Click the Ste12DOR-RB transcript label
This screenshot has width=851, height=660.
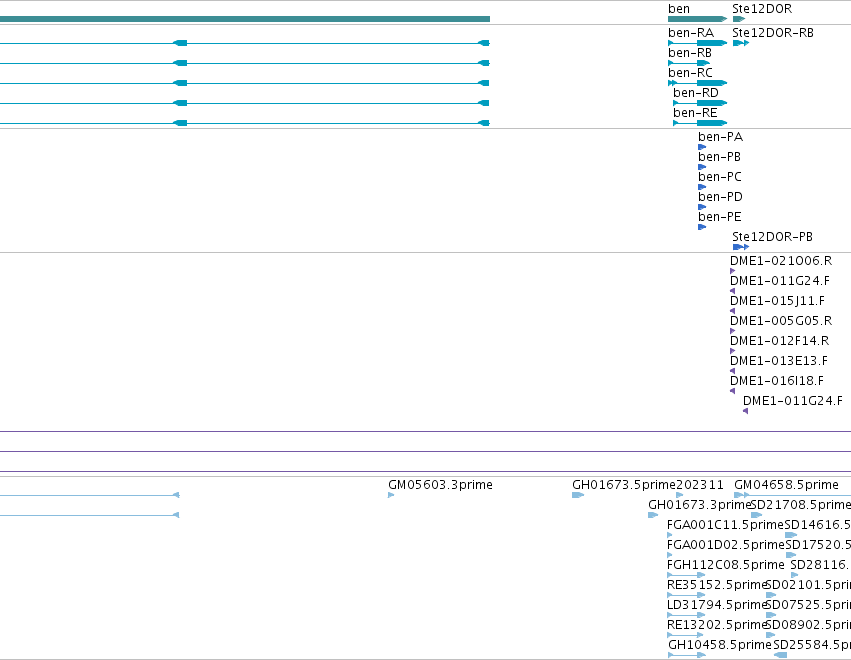(772, 33)
